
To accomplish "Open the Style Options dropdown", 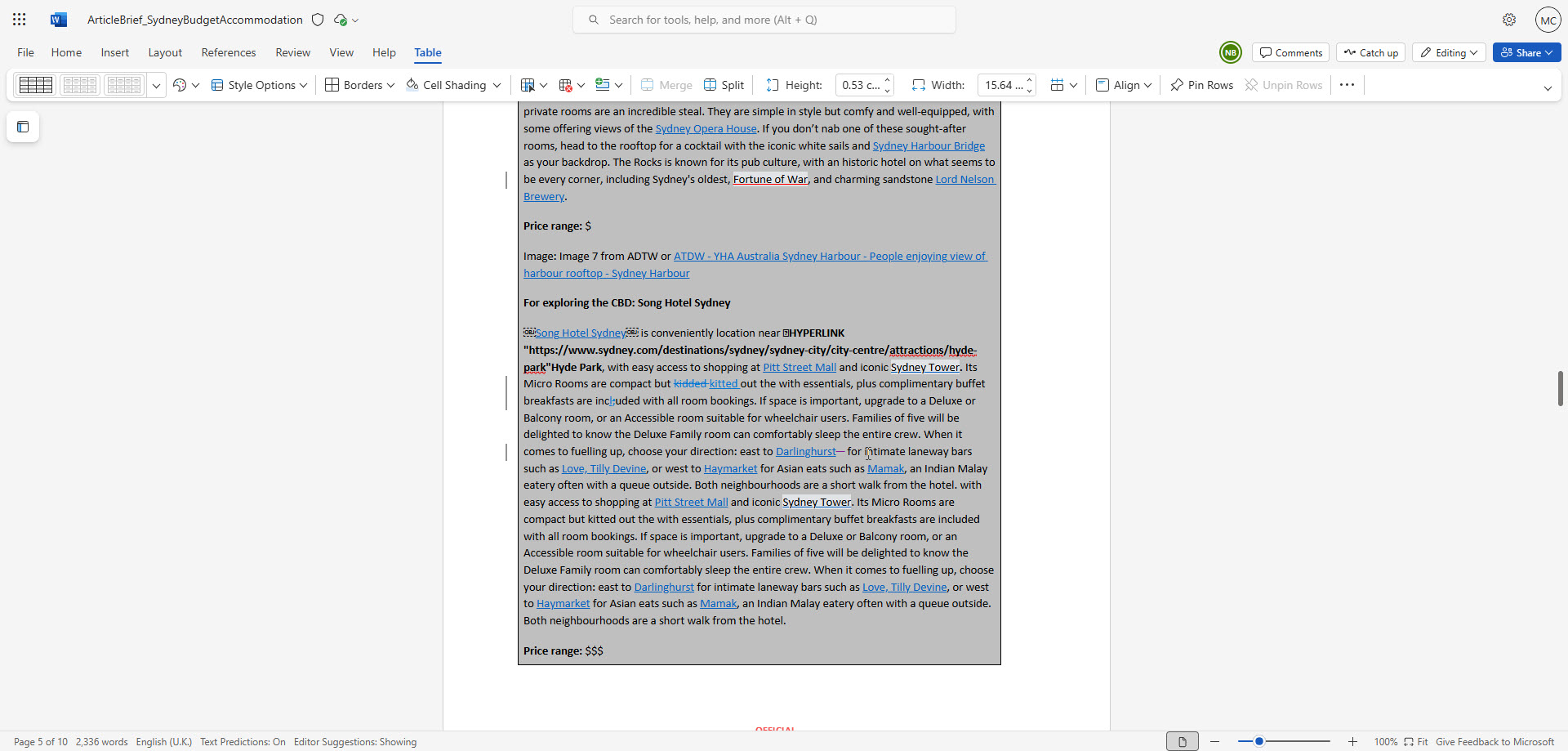I will coord(259,85).
